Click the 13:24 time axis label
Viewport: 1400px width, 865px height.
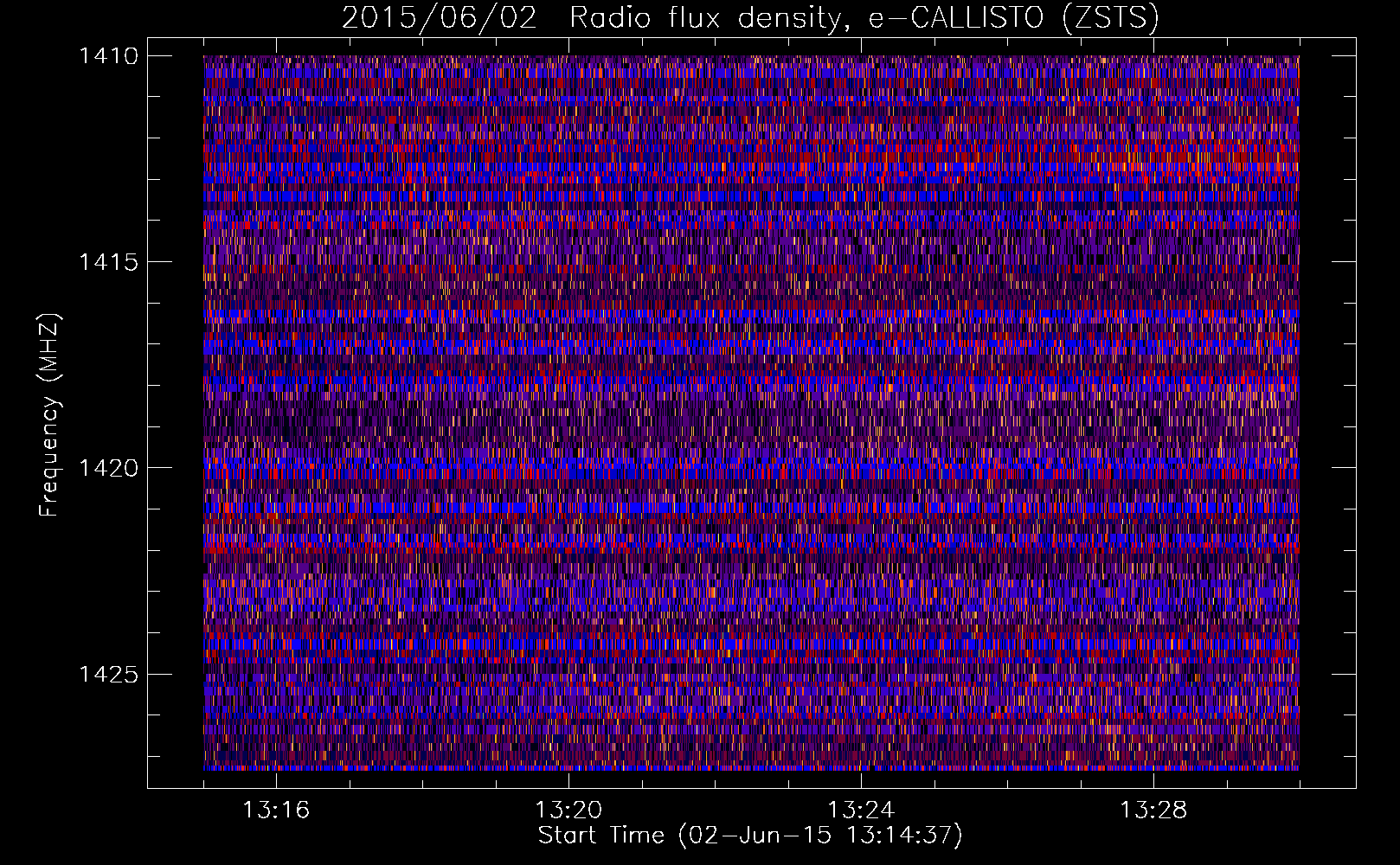click(861, 811)
